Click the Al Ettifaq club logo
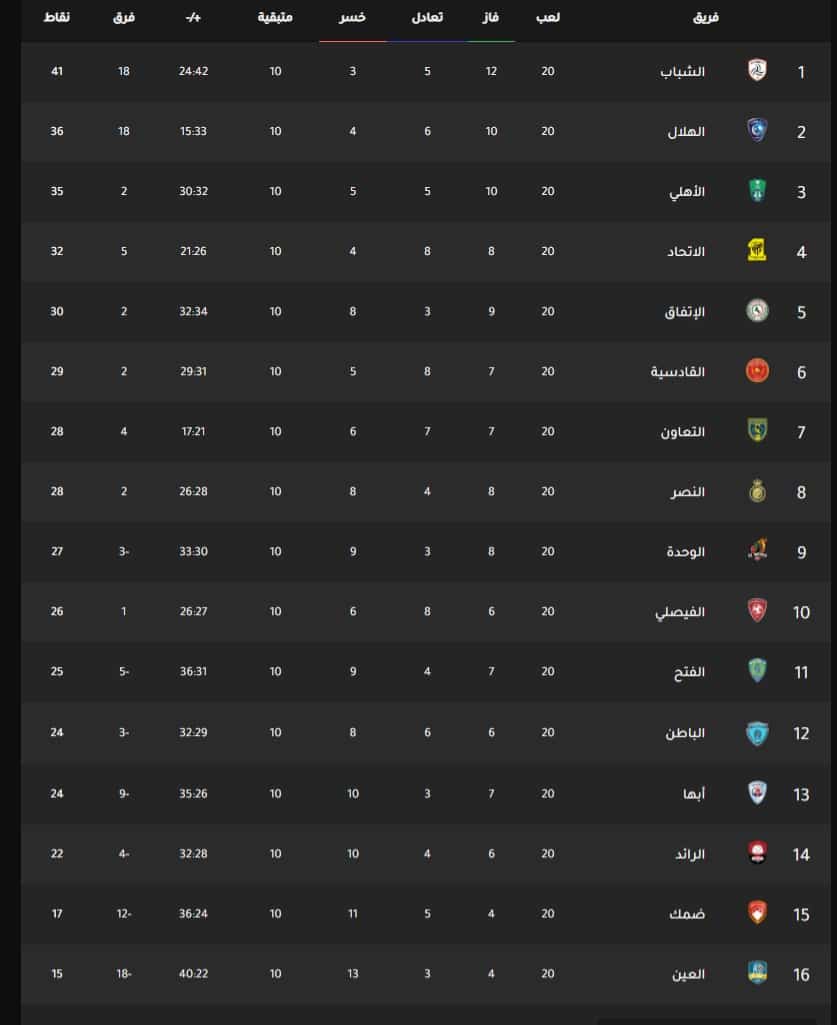This screenshot has width=837, height=1025. click(757, 311)
